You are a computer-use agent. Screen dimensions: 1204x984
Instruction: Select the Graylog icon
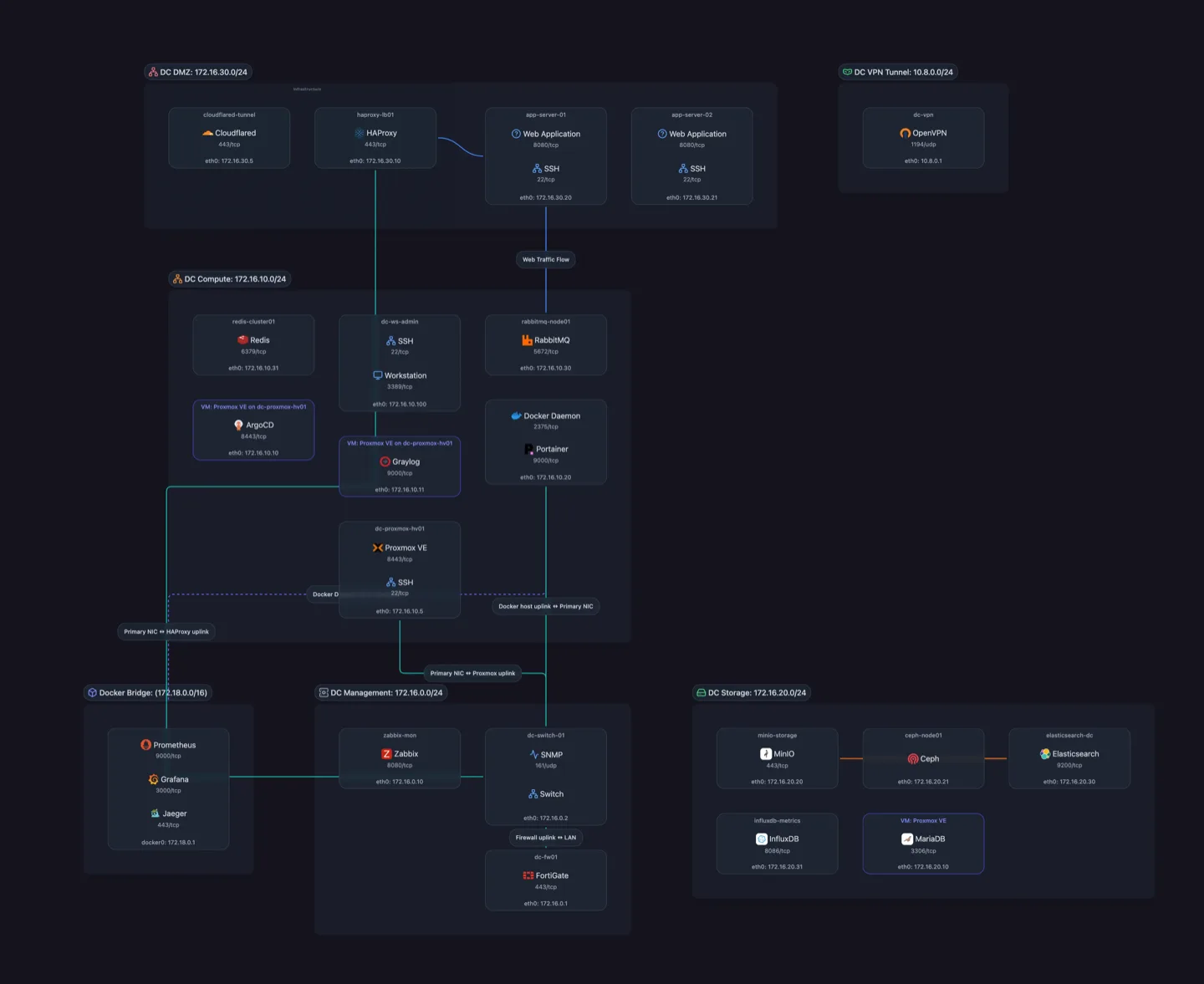pyautogui.click(x=385, y=461)
